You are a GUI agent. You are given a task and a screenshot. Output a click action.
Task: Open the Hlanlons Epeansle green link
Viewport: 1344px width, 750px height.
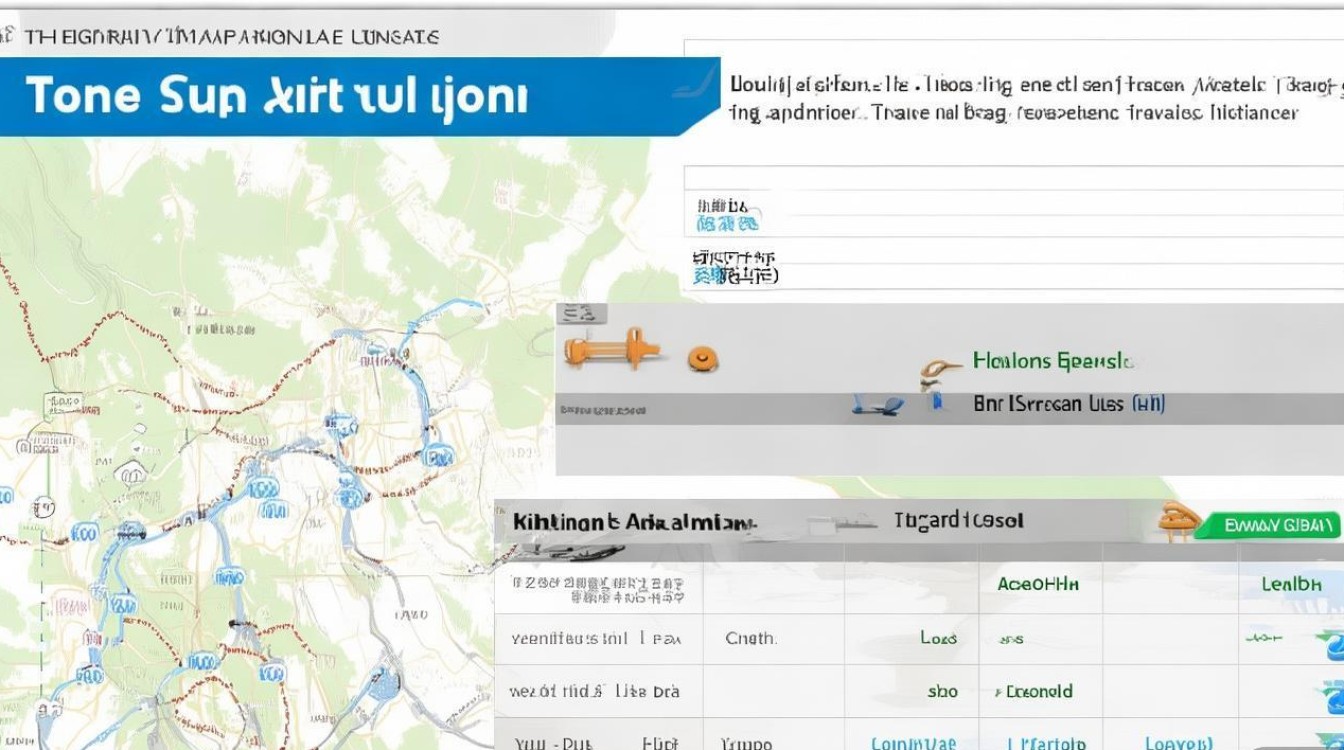click(x=1052, y=361)
